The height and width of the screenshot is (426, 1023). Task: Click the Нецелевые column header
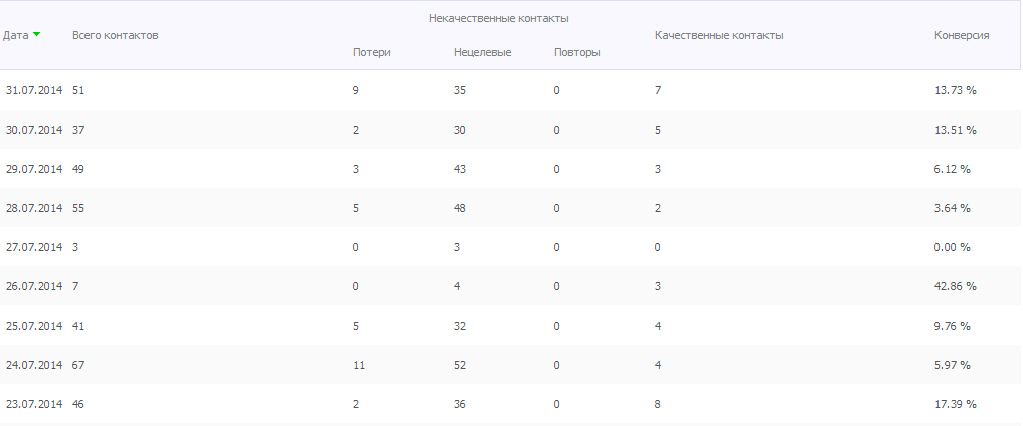482,52
